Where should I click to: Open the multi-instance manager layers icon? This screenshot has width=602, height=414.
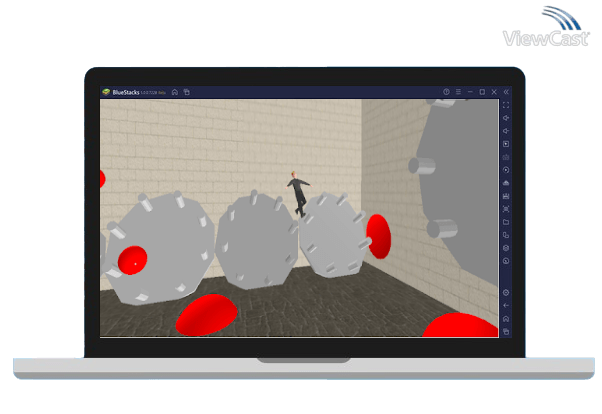click(x=506, y=248)
